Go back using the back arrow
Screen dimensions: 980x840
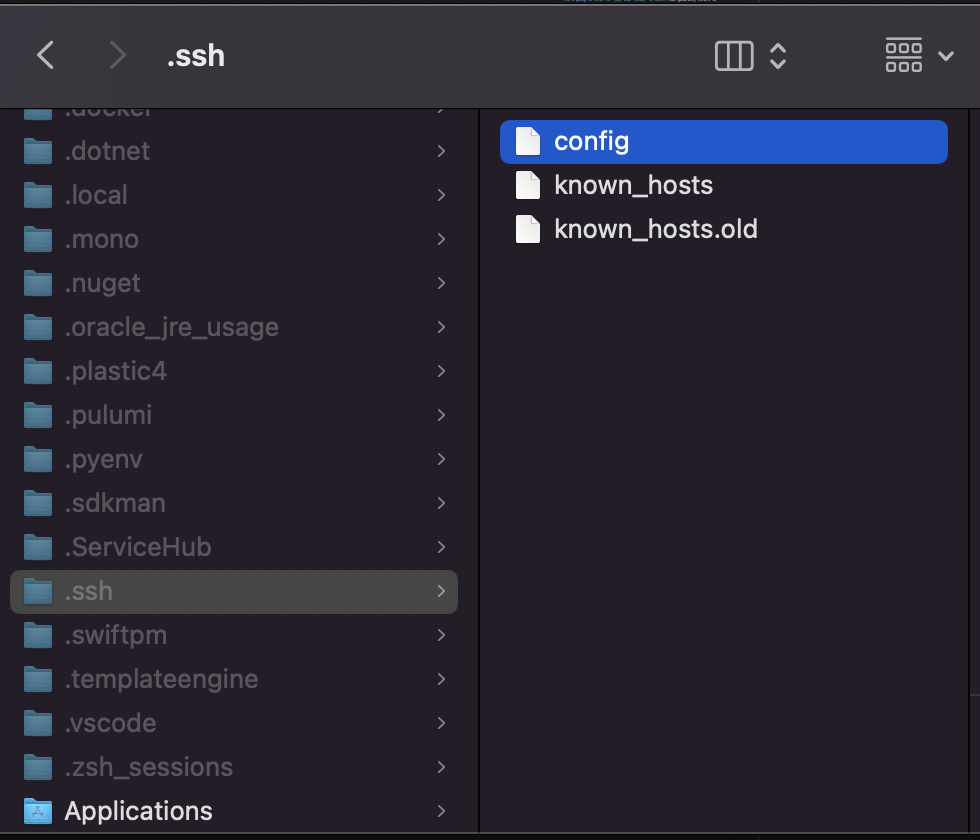45,56
